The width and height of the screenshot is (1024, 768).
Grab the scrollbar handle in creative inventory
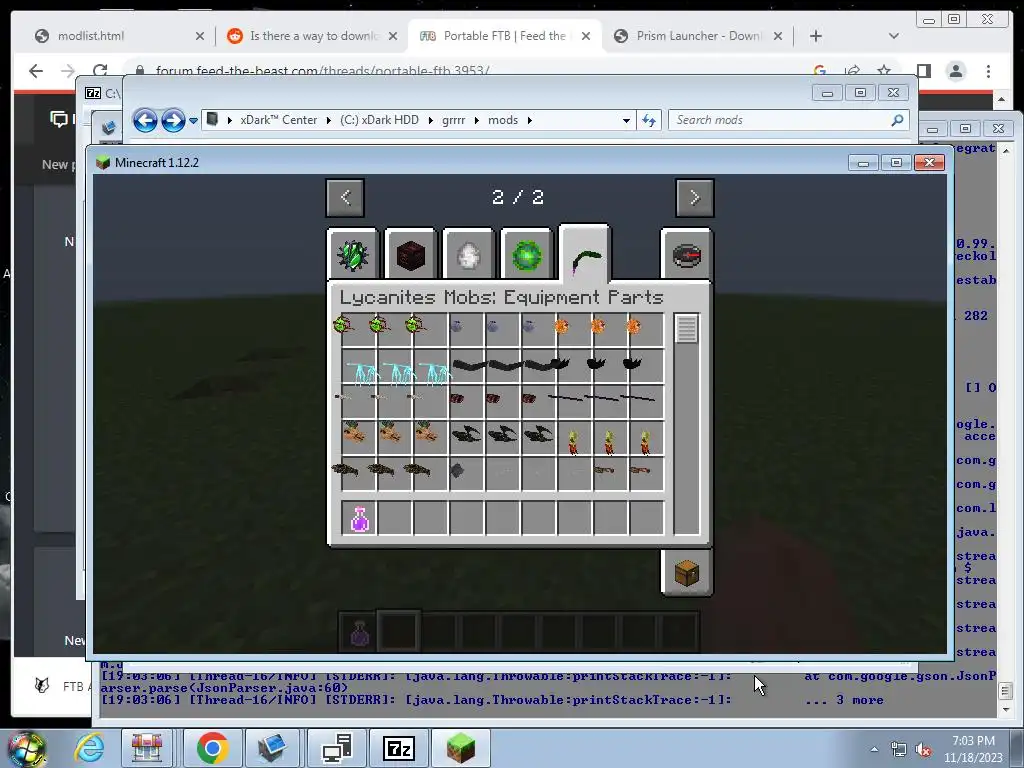tap(686, 328)
